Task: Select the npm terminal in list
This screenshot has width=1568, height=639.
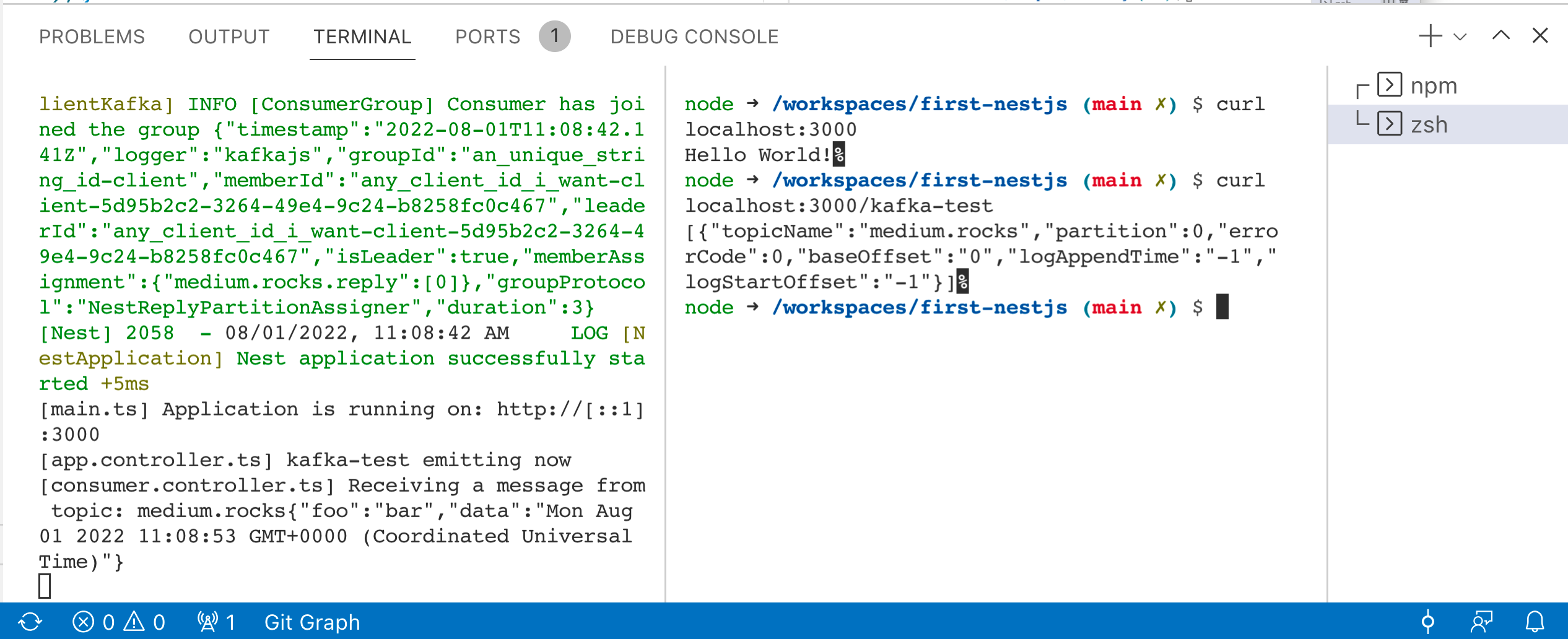Action: point(1448,85)
